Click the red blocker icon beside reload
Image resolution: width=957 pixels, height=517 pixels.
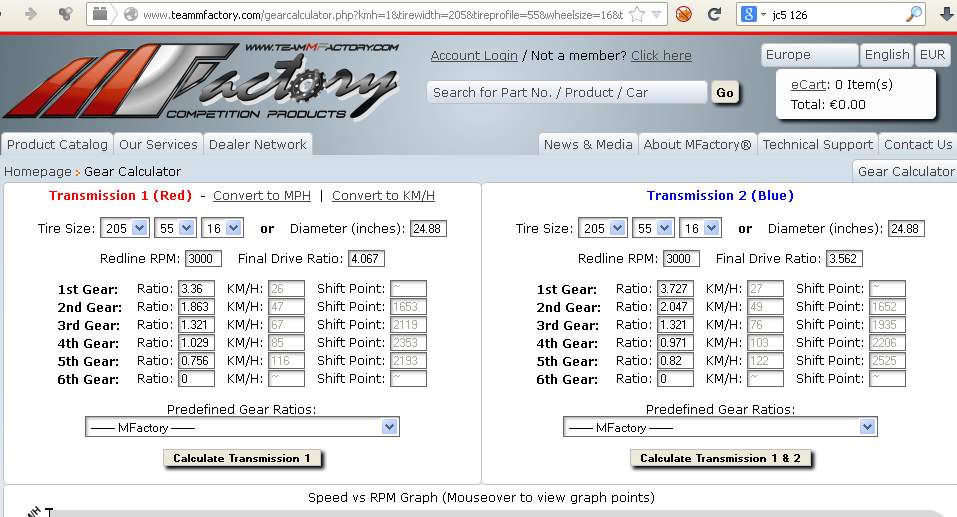point(684,14)
